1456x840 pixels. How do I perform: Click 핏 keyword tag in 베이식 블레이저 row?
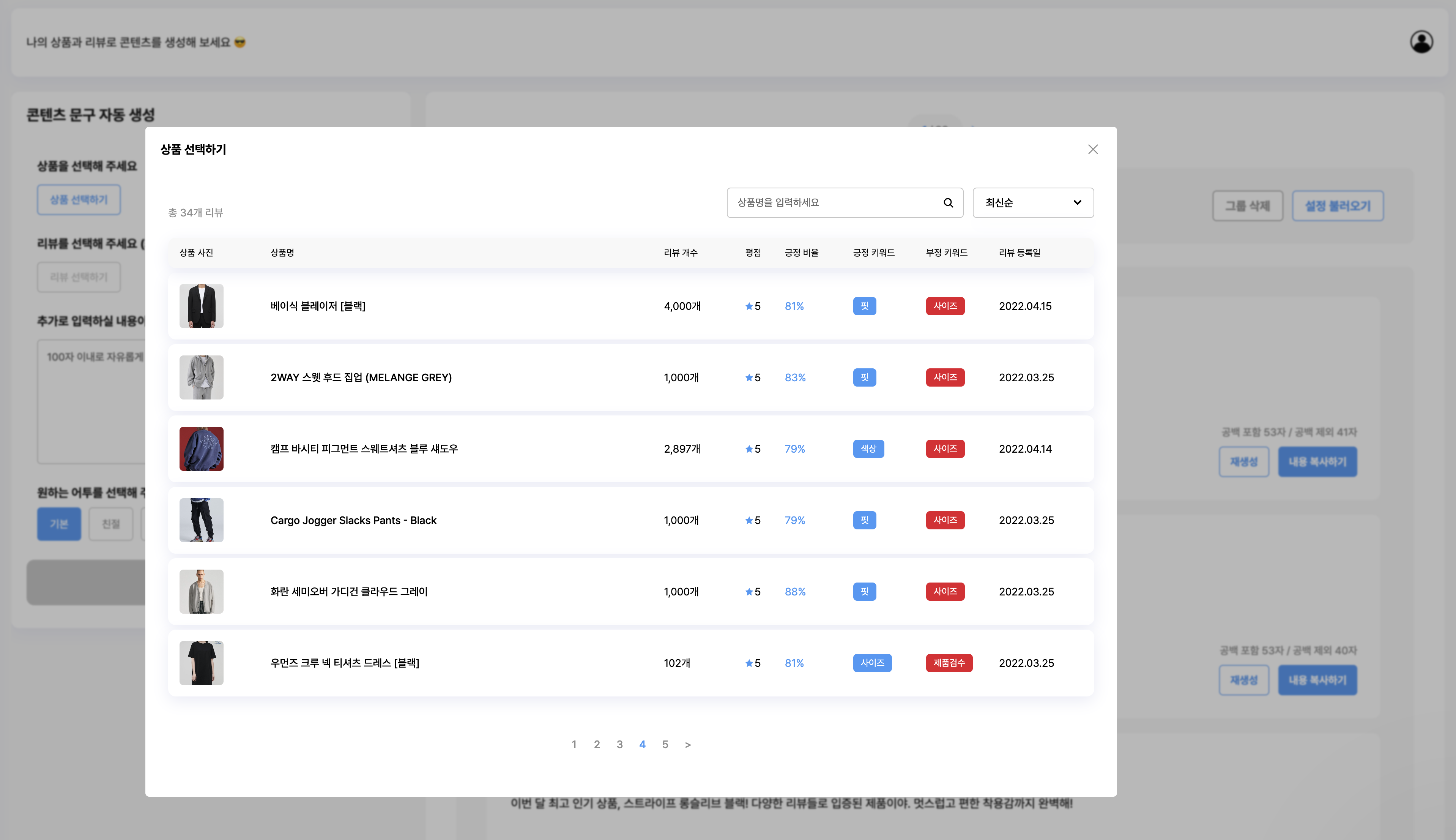[x=864, y=306]
